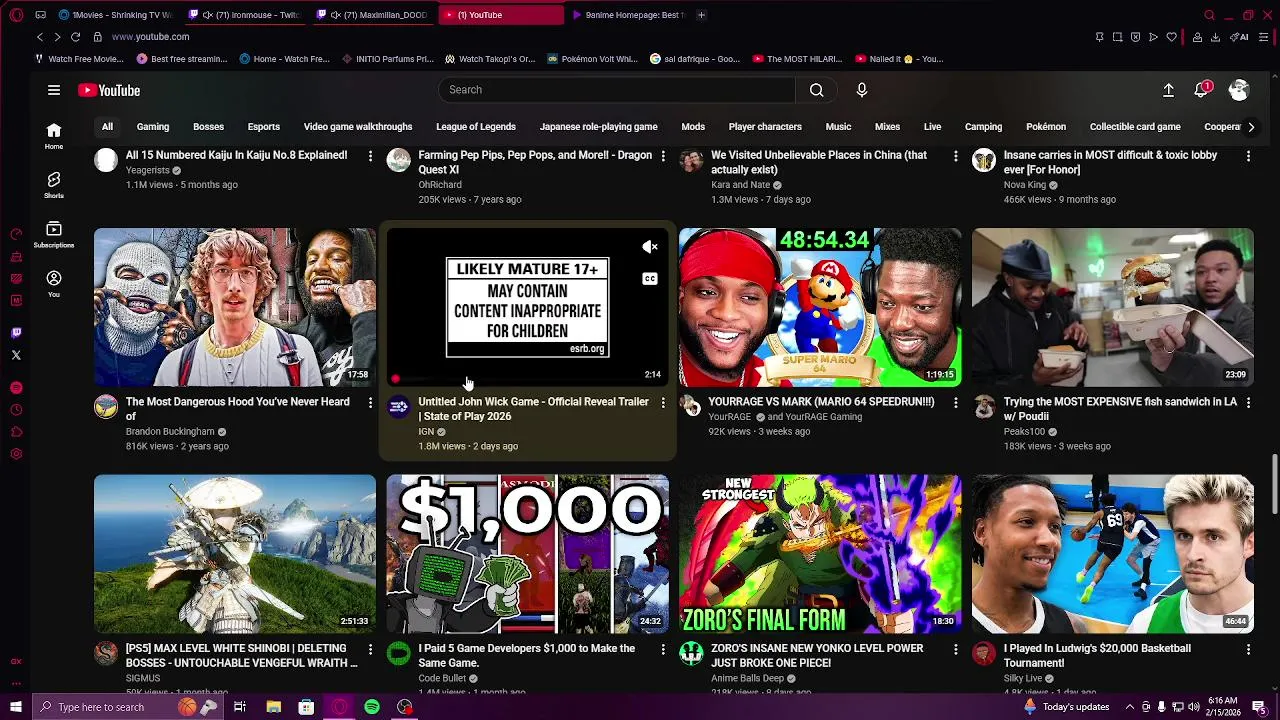Open browser downloads icon
The image size is (1280, 720).
coord(1215,37)
